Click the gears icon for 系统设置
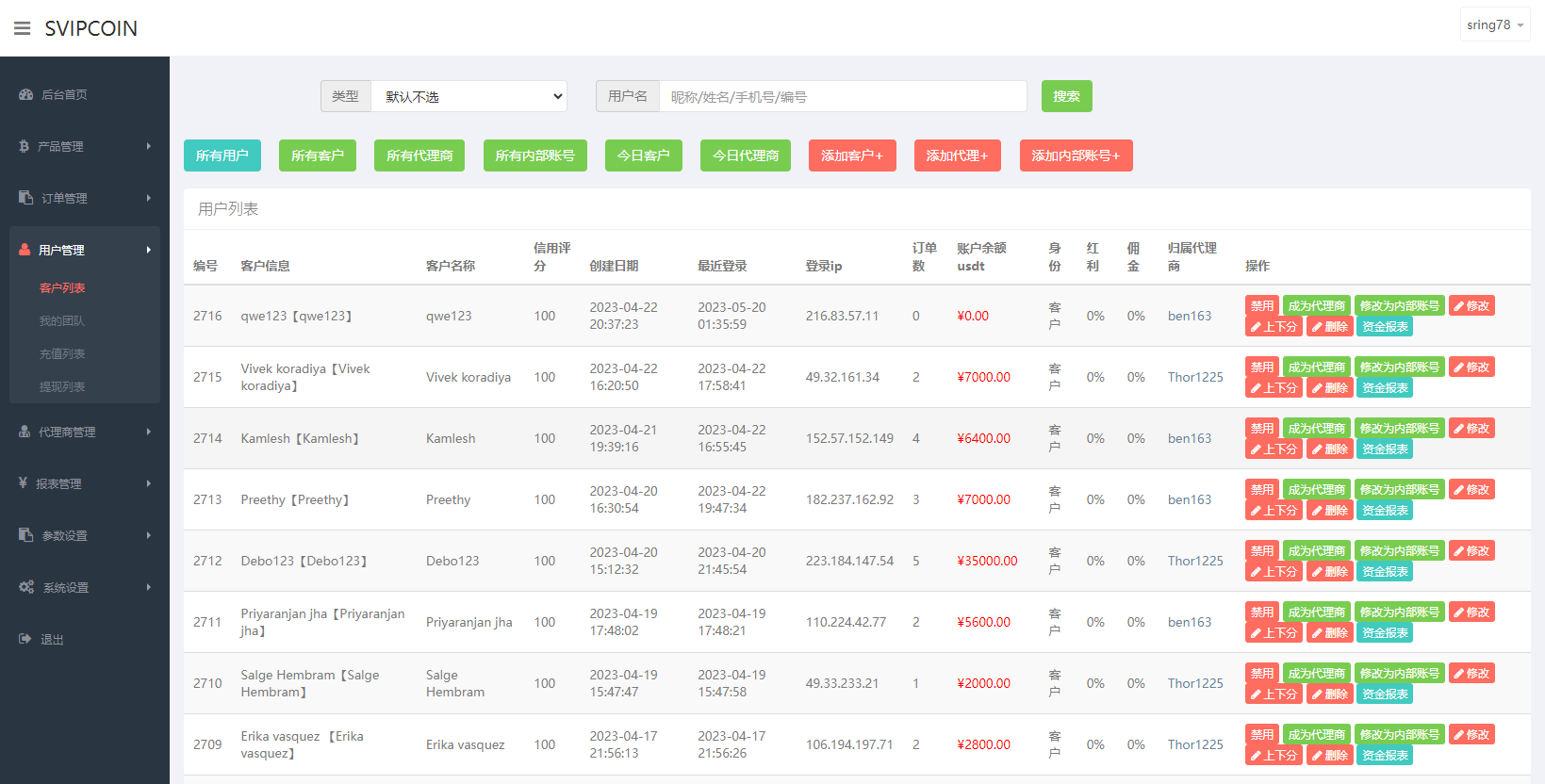The height and width of the screenshot is (784, 1545). pyautogui.click(x=26, y=587)
